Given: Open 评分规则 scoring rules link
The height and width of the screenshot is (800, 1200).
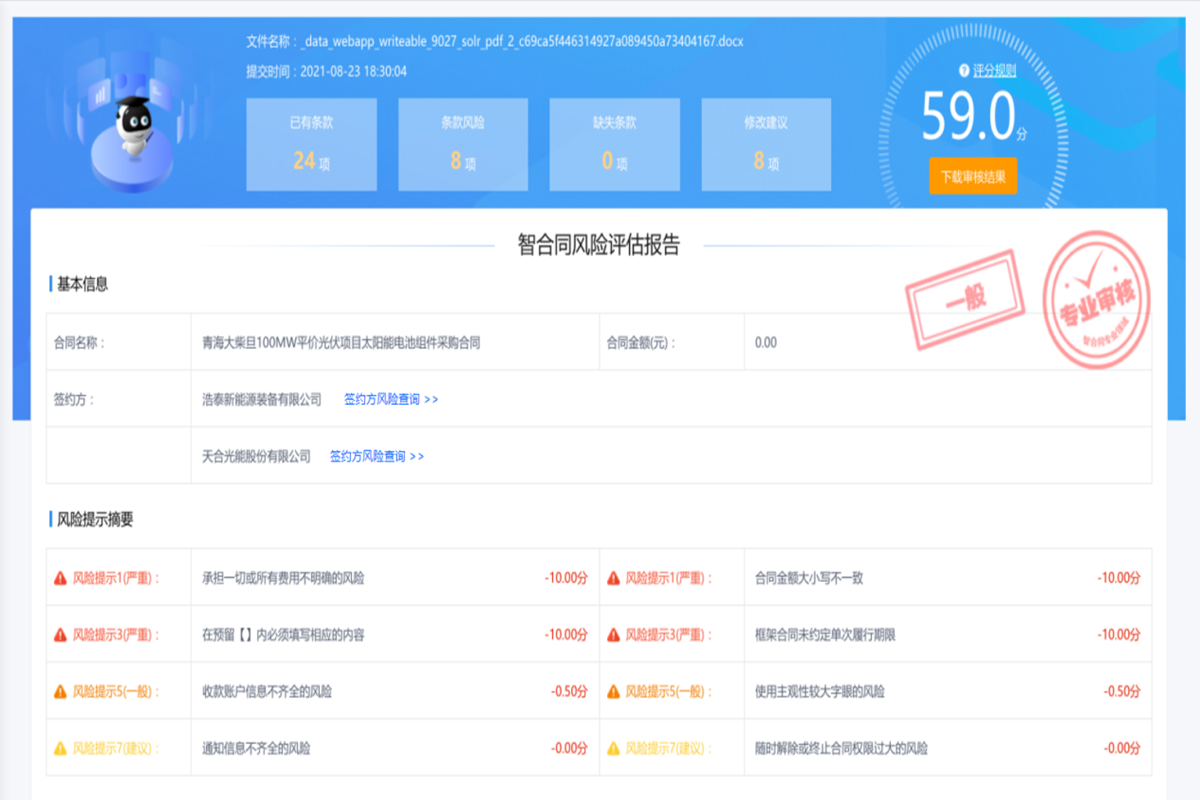Looking at the screenshot, I should click(994, 70).
